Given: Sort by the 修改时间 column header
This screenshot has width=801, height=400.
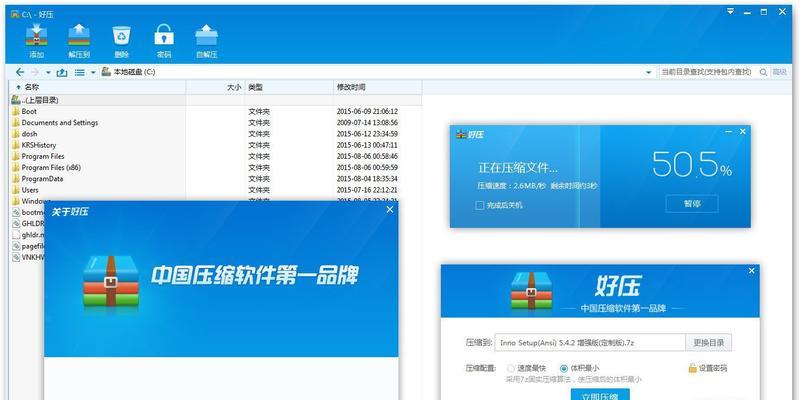Looking at the screenshot, I should (x=378, y=87).
